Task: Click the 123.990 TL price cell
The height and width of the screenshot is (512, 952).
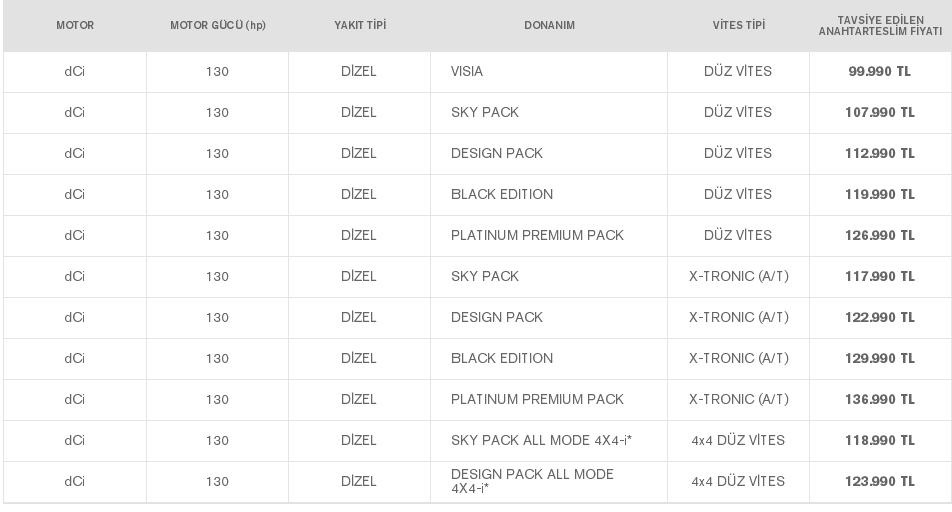Action: coord(879,482)
